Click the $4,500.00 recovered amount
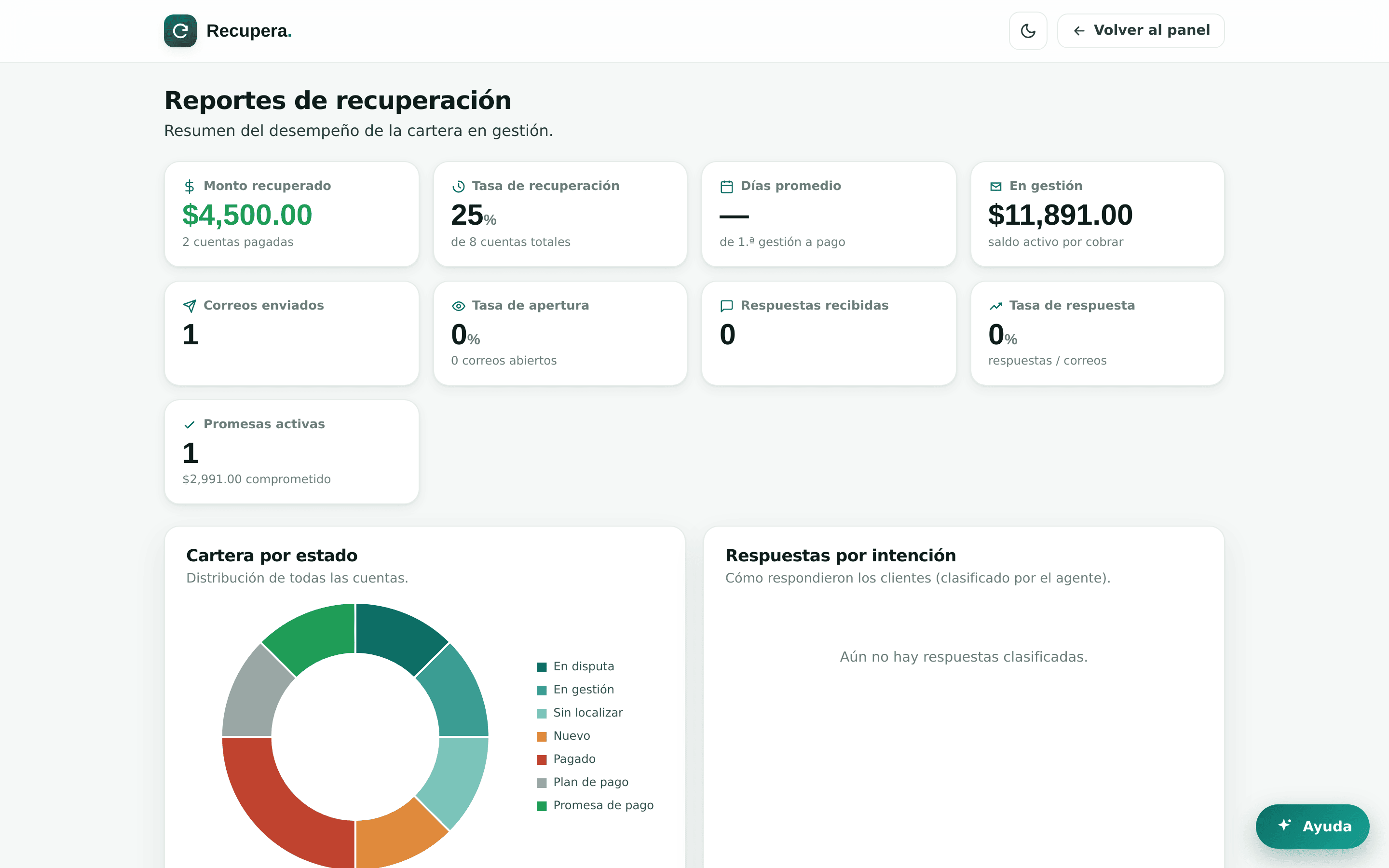This screenshot has width=1389, height=868. (247, 215)
